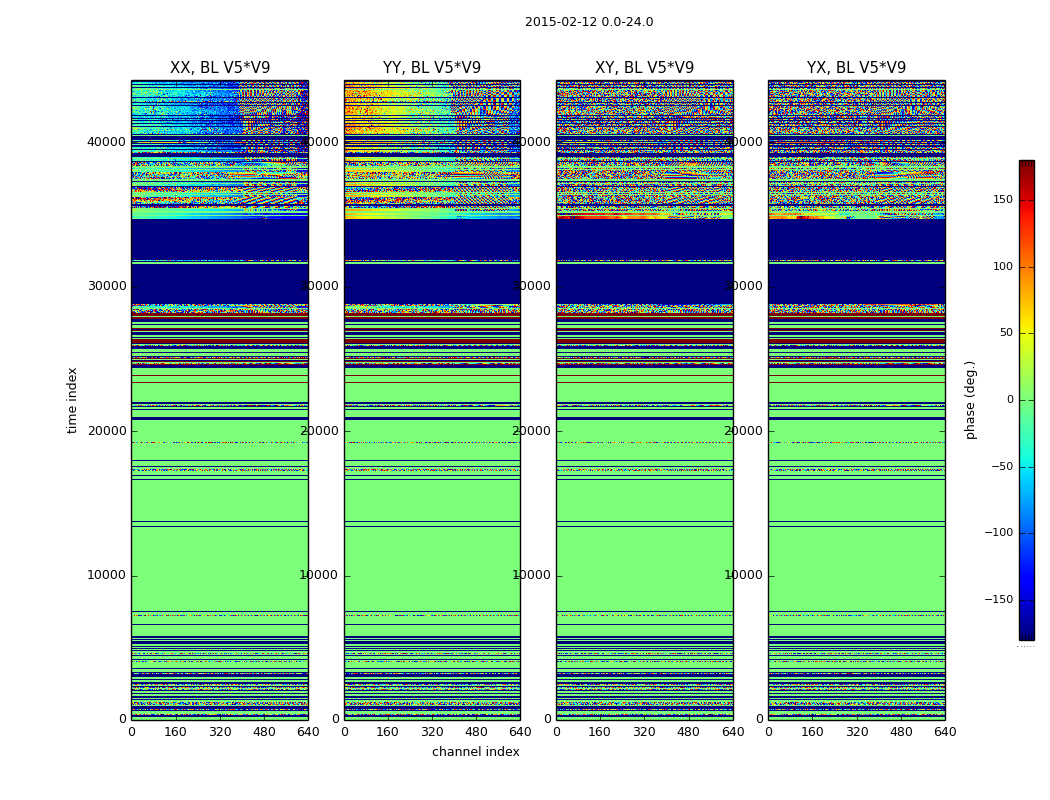This screenshot has height=800, width=1050.
Task: Pick the dark red top of the colorbar
Action: (x=1026, y=166)
